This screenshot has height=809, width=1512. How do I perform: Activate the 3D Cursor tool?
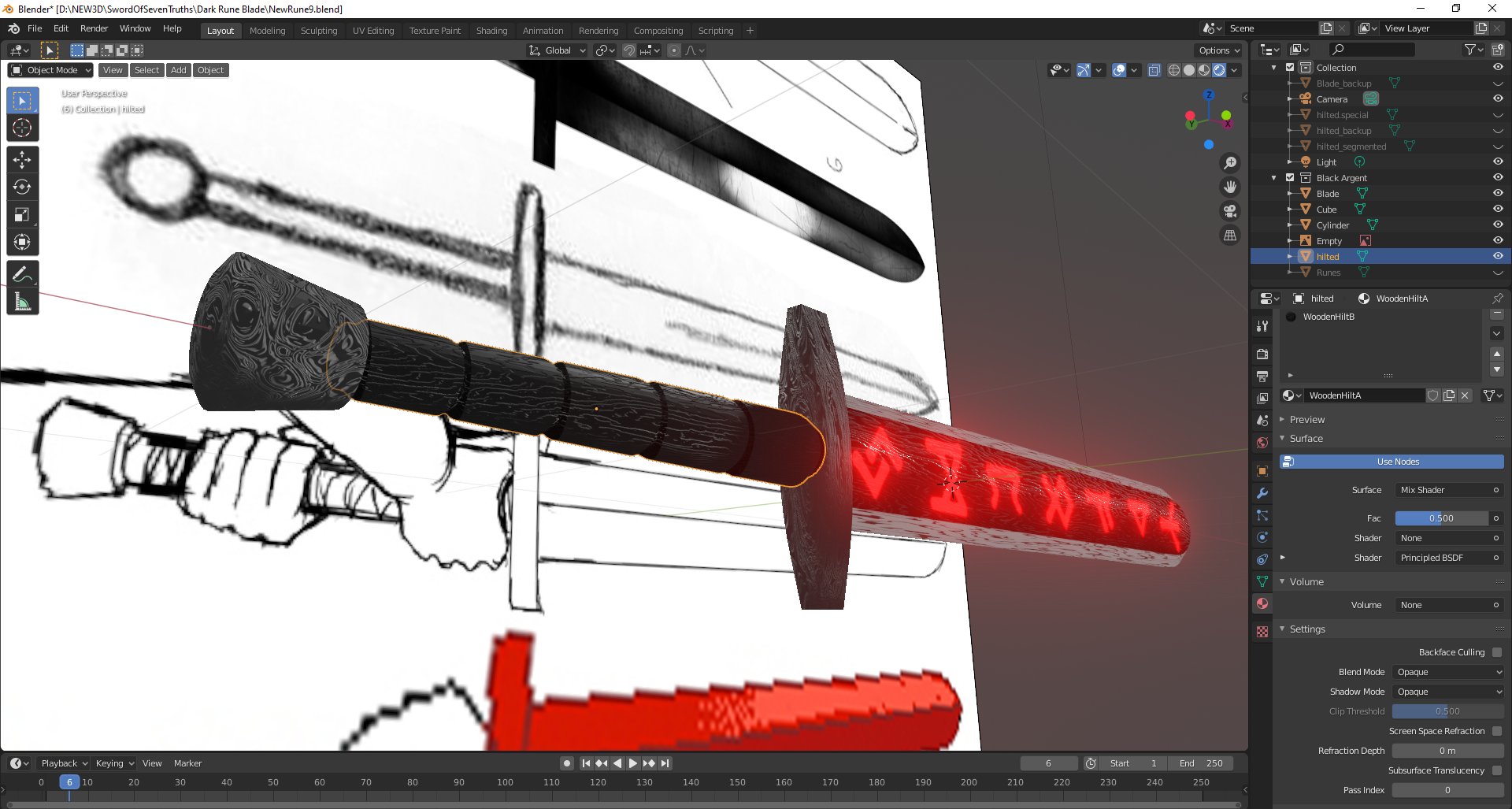pyautogui.click(x=22, y=128)
